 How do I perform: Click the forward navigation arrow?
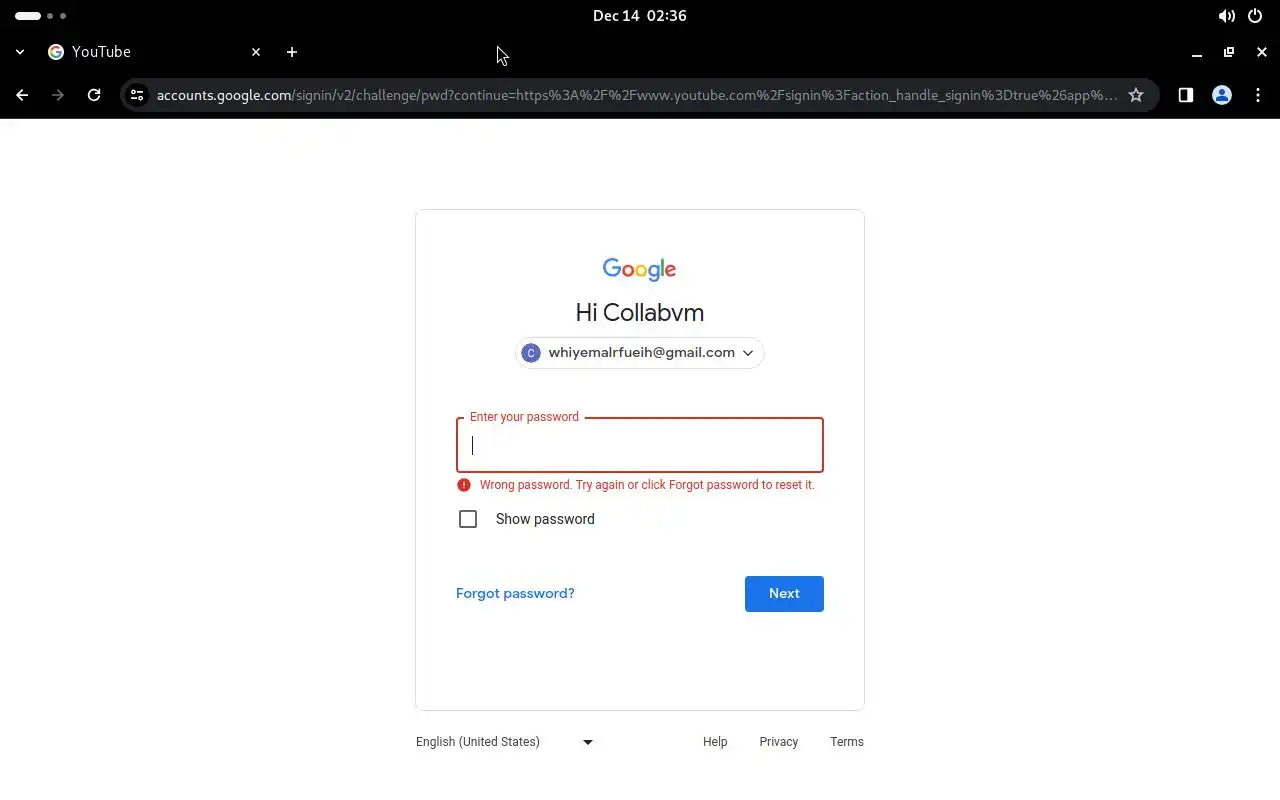coord(58,95)
